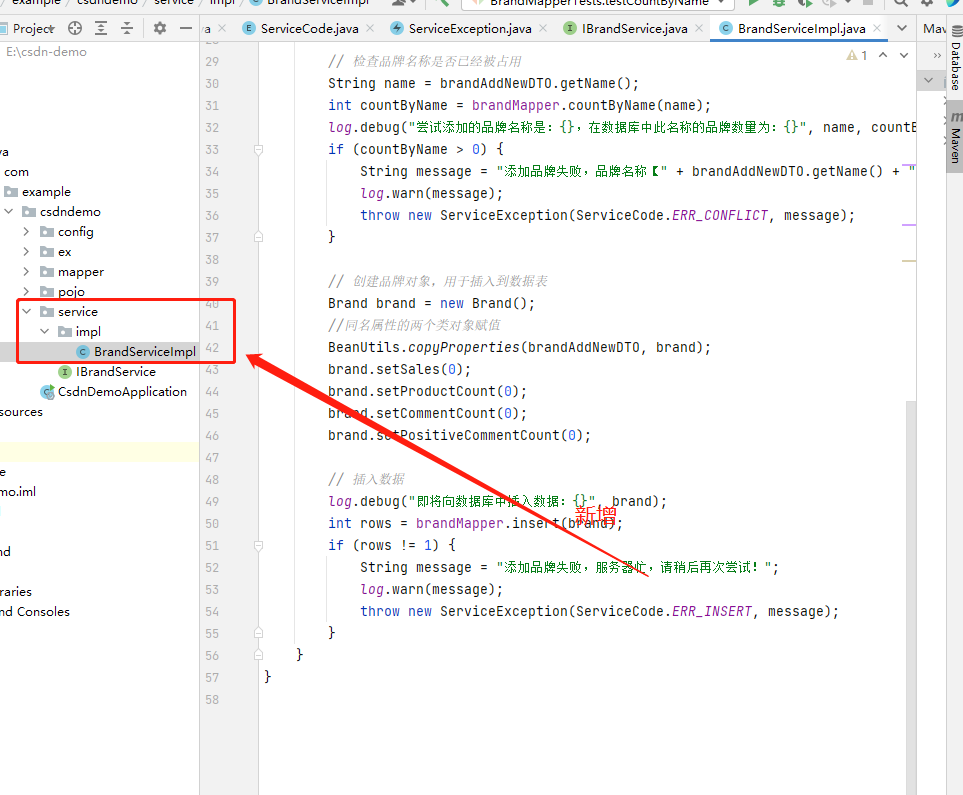
Task: Click line number 50 in the gutter
Action: point(212,523)
